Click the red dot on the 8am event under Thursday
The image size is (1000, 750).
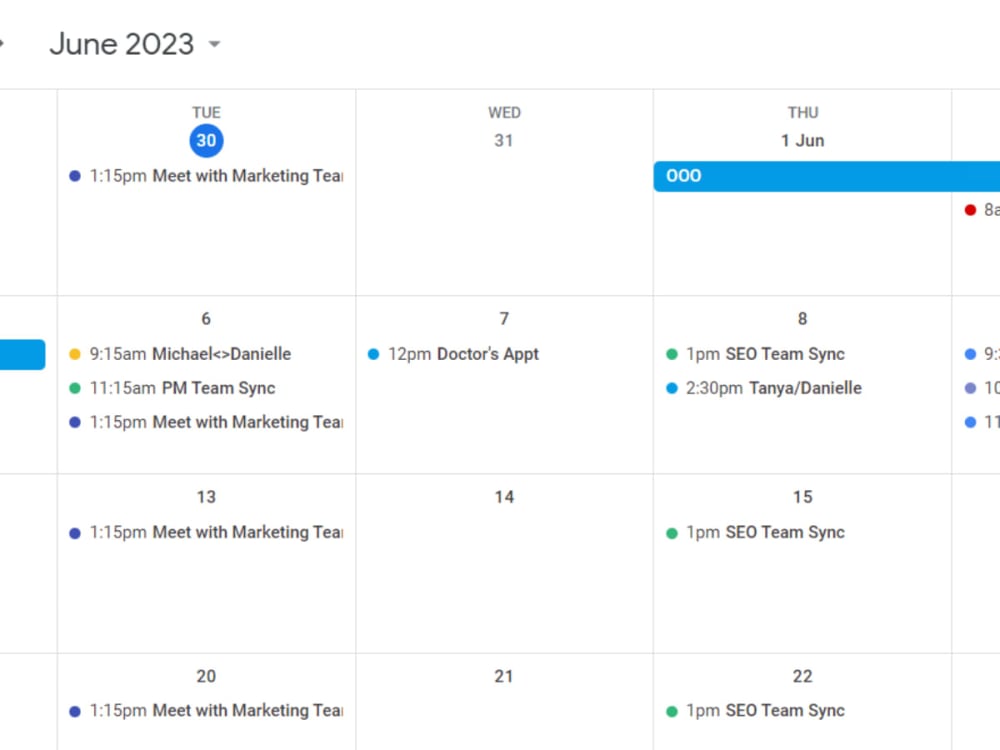point(970,210)
